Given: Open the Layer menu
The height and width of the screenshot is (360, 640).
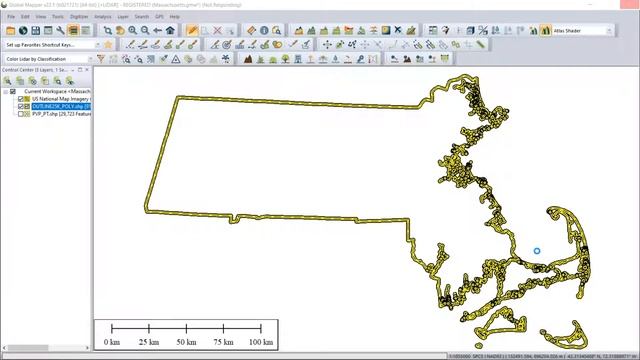Looking at the screenshot, I should (x=123, y=17).
